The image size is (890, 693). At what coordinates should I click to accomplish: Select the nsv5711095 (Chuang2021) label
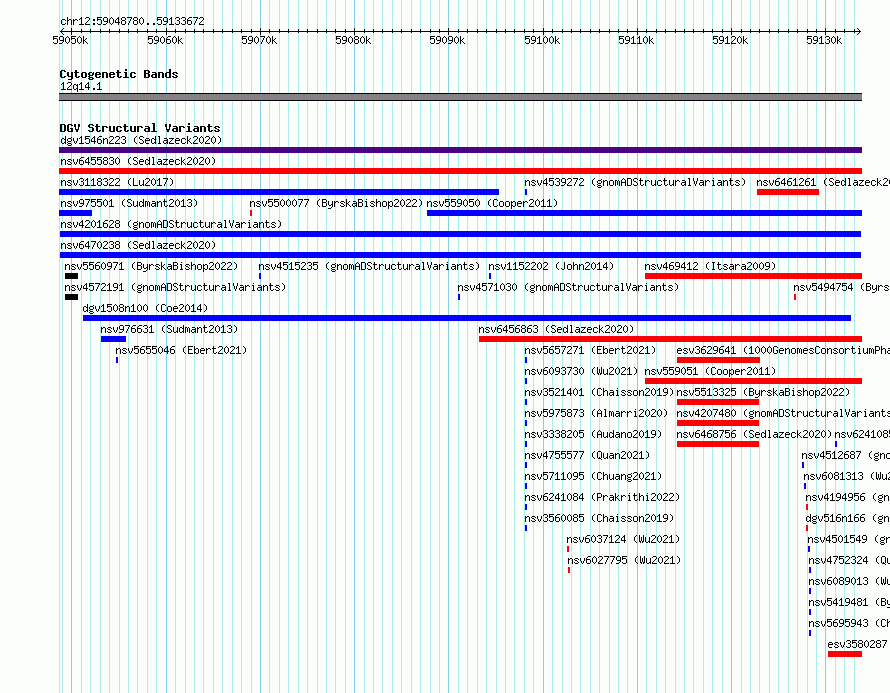tap(593, 476)
